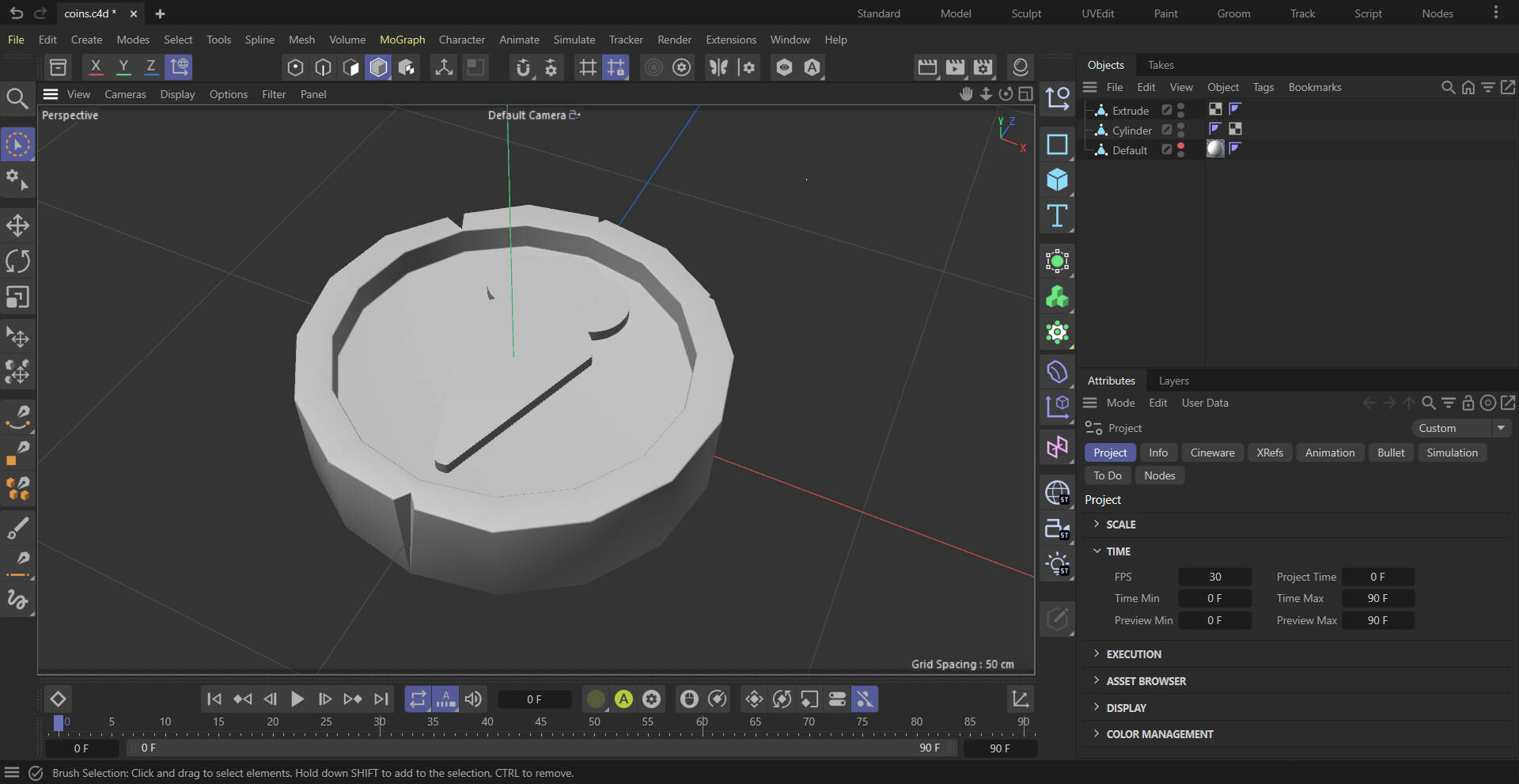Screen dimensions: 1519x784
Task: Jump to the end of the animation
Action: click(x=381, y=699)
